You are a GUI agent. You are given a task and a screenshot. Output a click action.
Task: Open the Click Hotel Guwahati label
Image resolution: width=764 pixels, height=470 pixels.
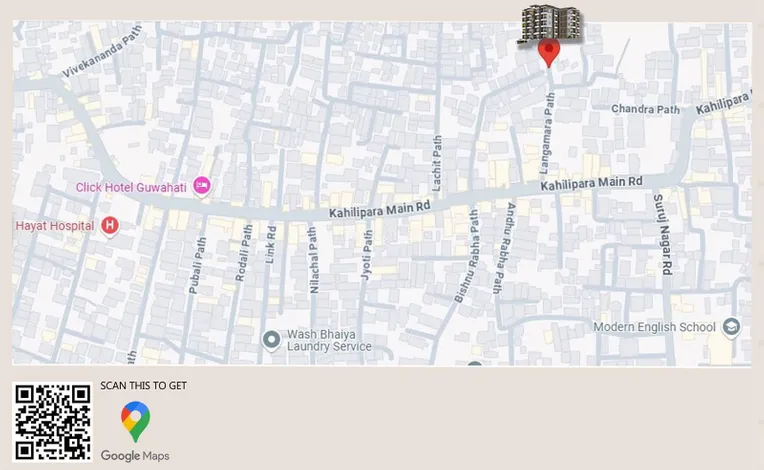[x=131, y=188]
